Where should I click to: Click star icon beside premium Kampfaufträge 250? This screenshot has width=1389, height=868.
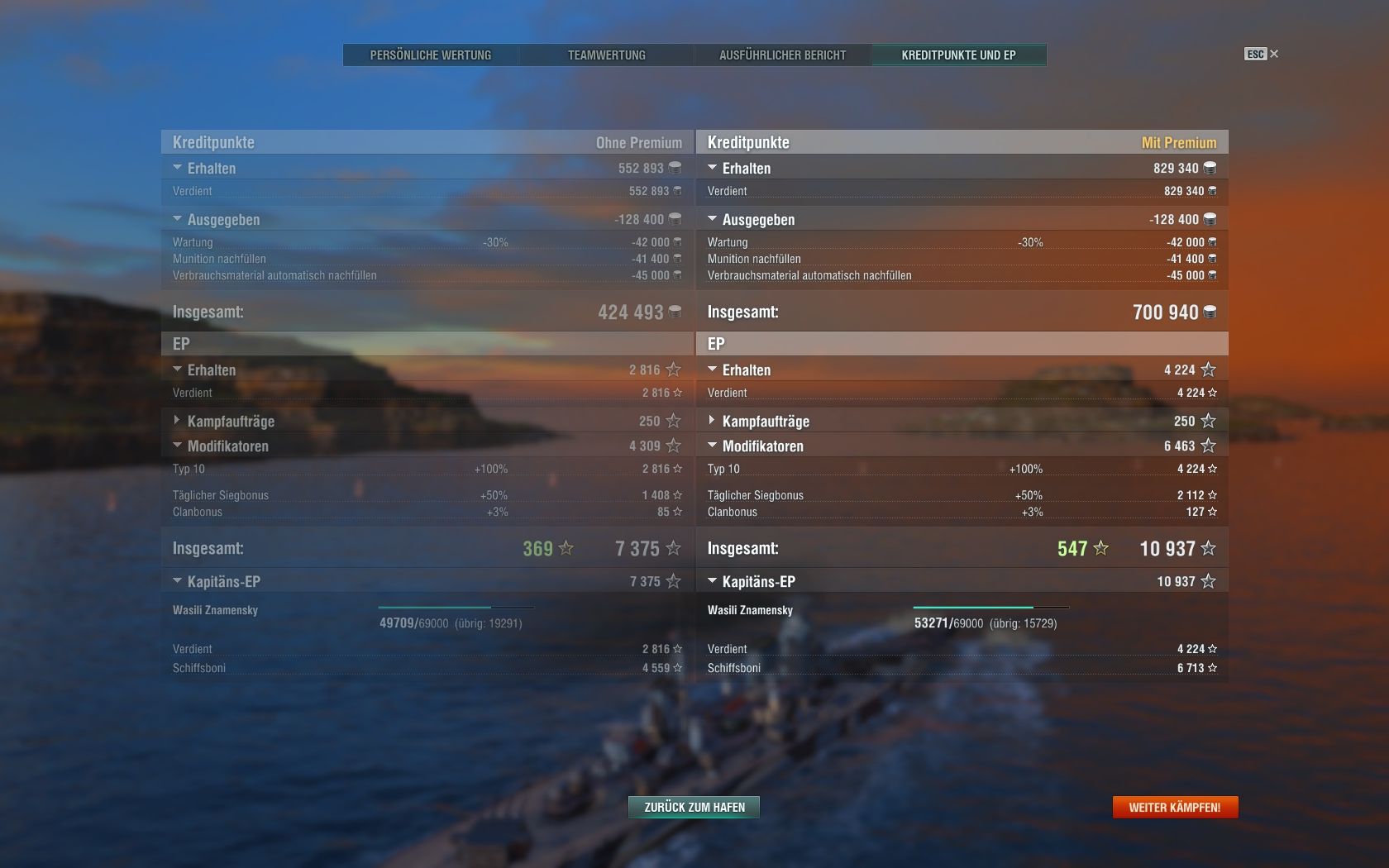[x=1208, y=421]
